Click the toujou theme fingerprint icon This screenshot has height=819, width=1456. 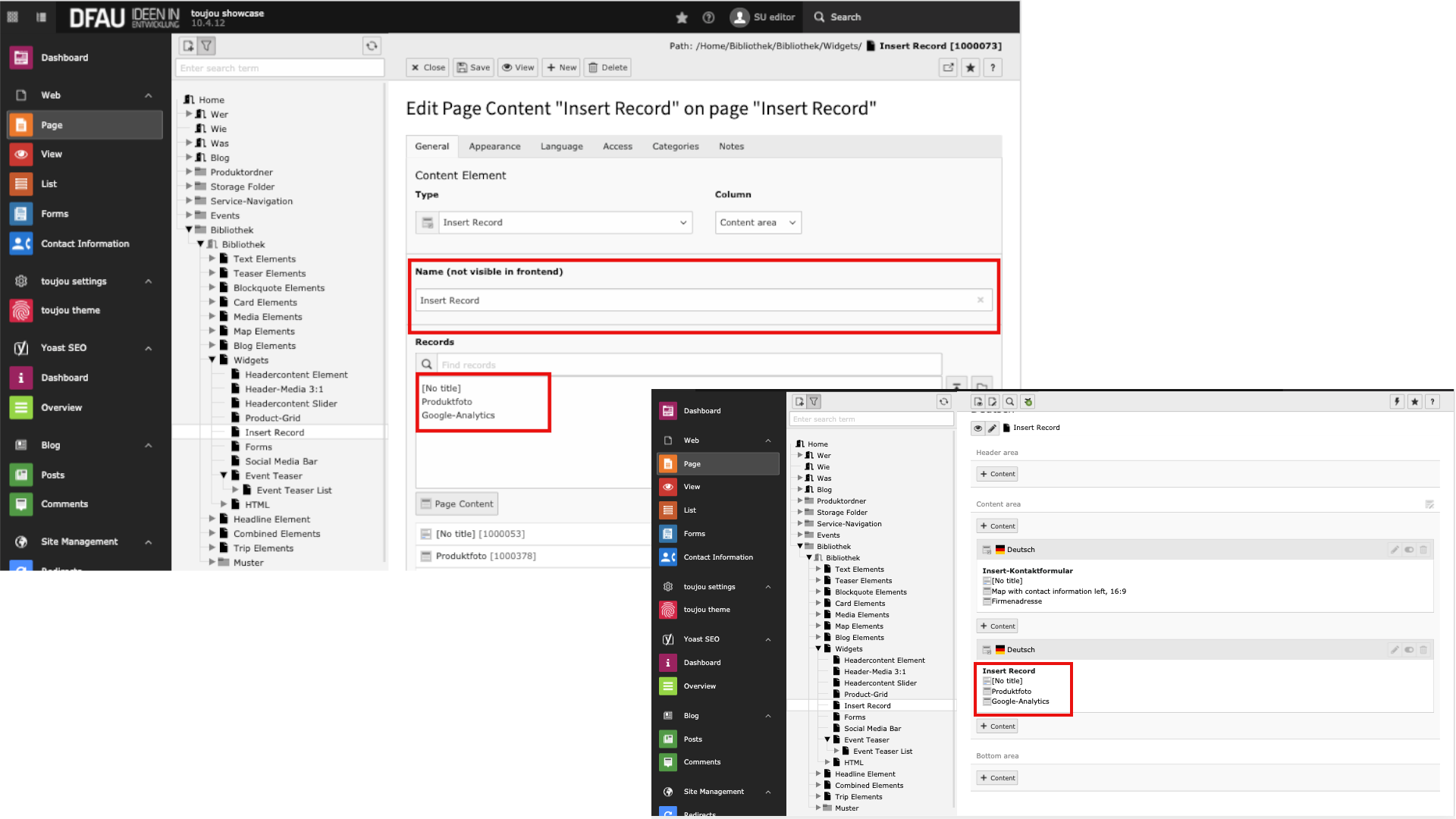click(20, 310)
